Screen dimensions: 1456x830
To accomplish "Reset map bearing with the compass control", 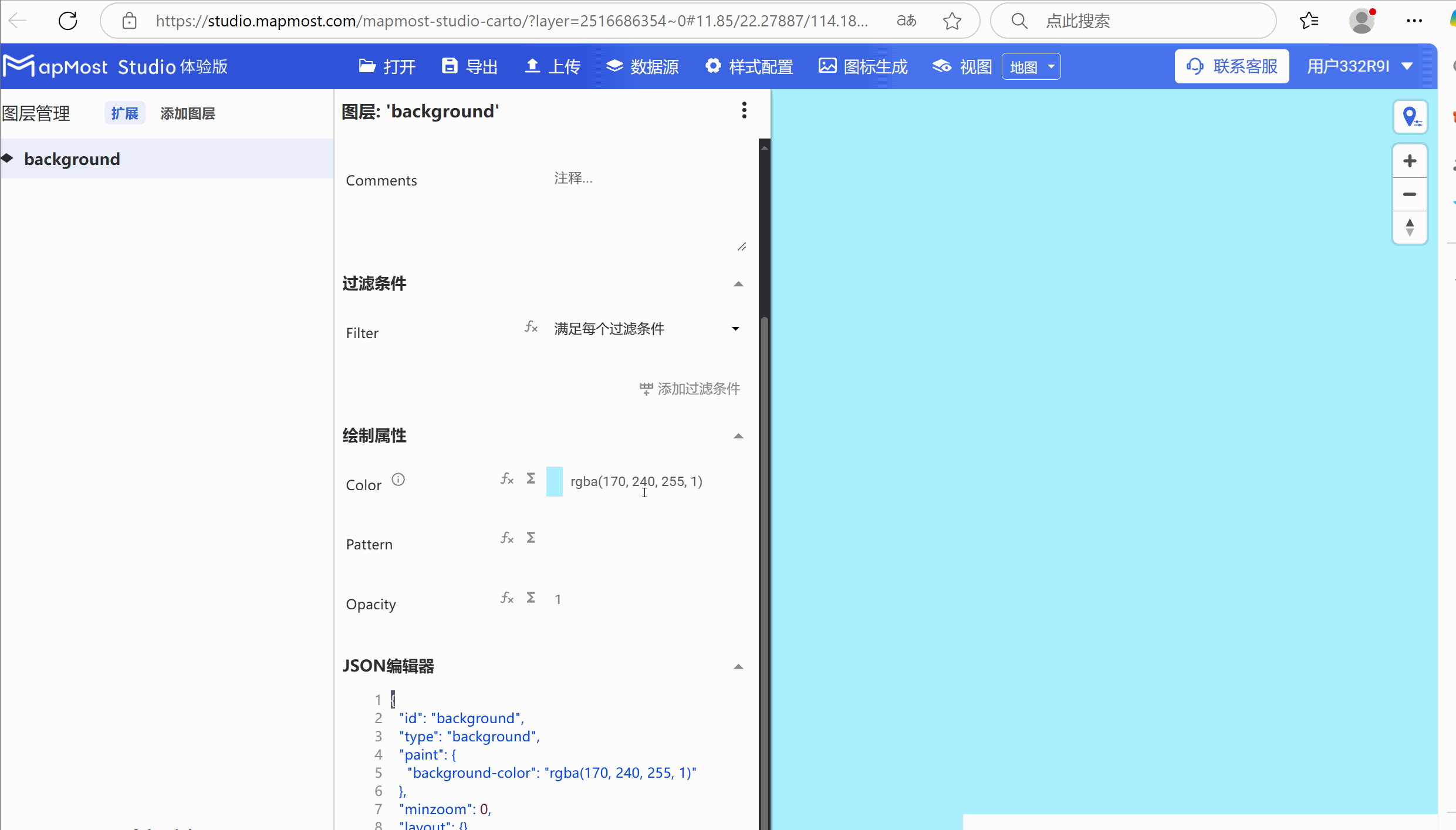I will [1411, 228].
